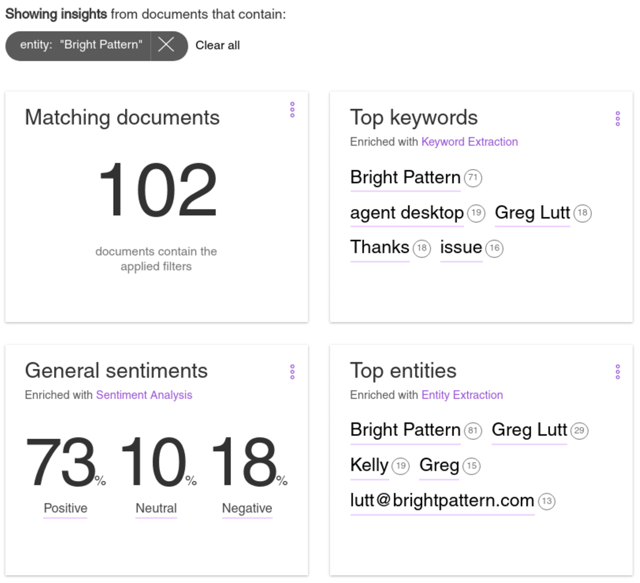Click the 73% positive value
Image resolution: width=640 pixels, height=583 pixels.
65,462
